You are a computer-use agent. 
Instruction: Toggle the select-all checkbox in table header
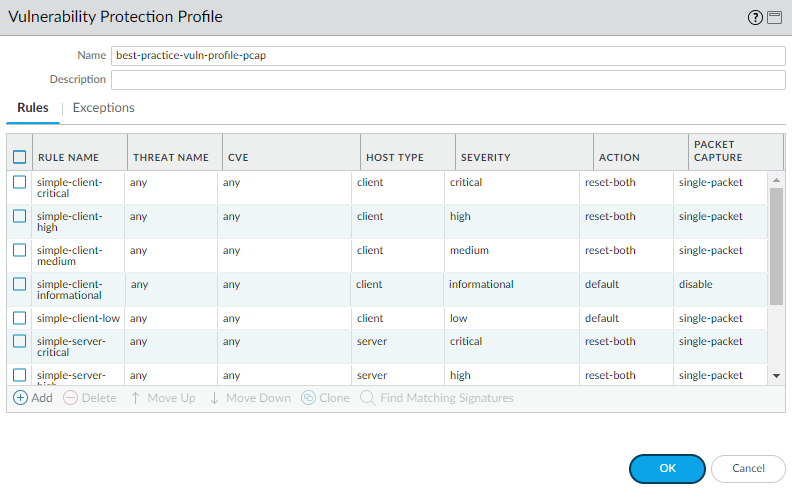click(x=19, y=157)
